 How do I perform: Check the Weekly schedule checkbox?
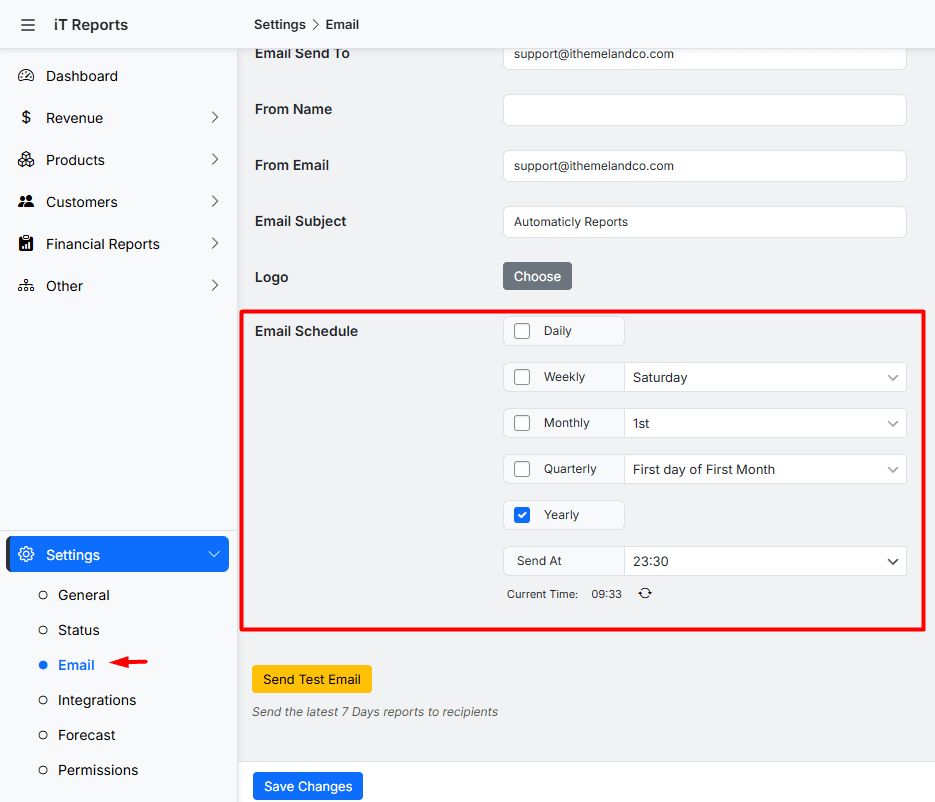point(522,377)
